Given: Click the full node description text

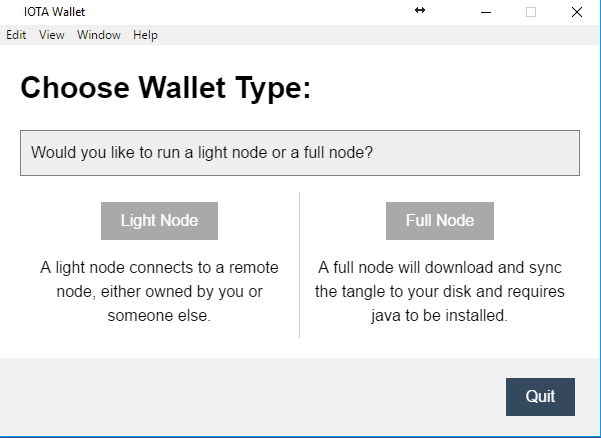Looking at the screenshot, I should tap(440, 291).
